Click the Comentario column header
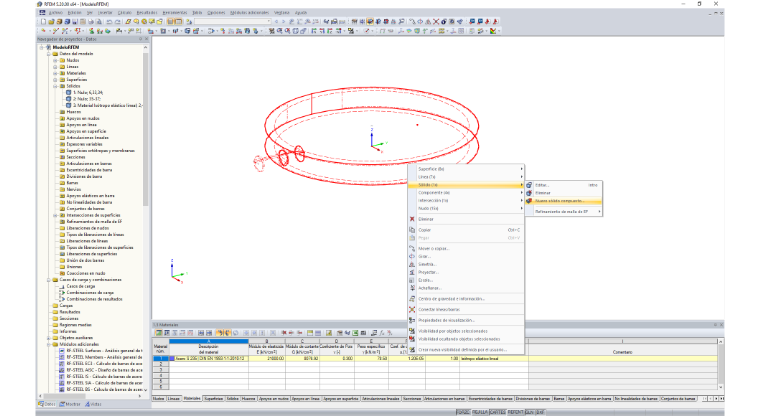 click(x=622, y=352)
